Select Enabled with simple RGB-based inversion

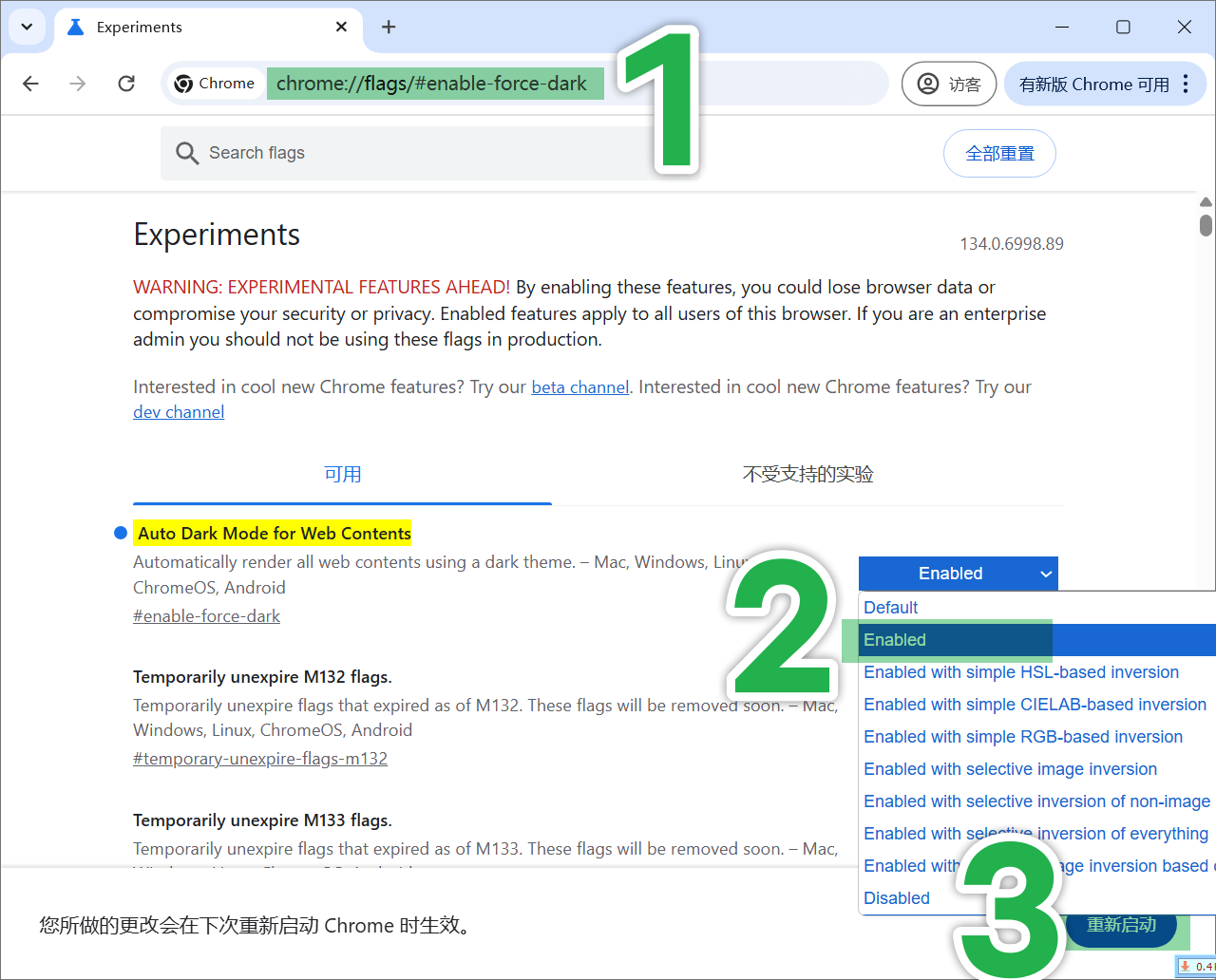(1037, 737)
